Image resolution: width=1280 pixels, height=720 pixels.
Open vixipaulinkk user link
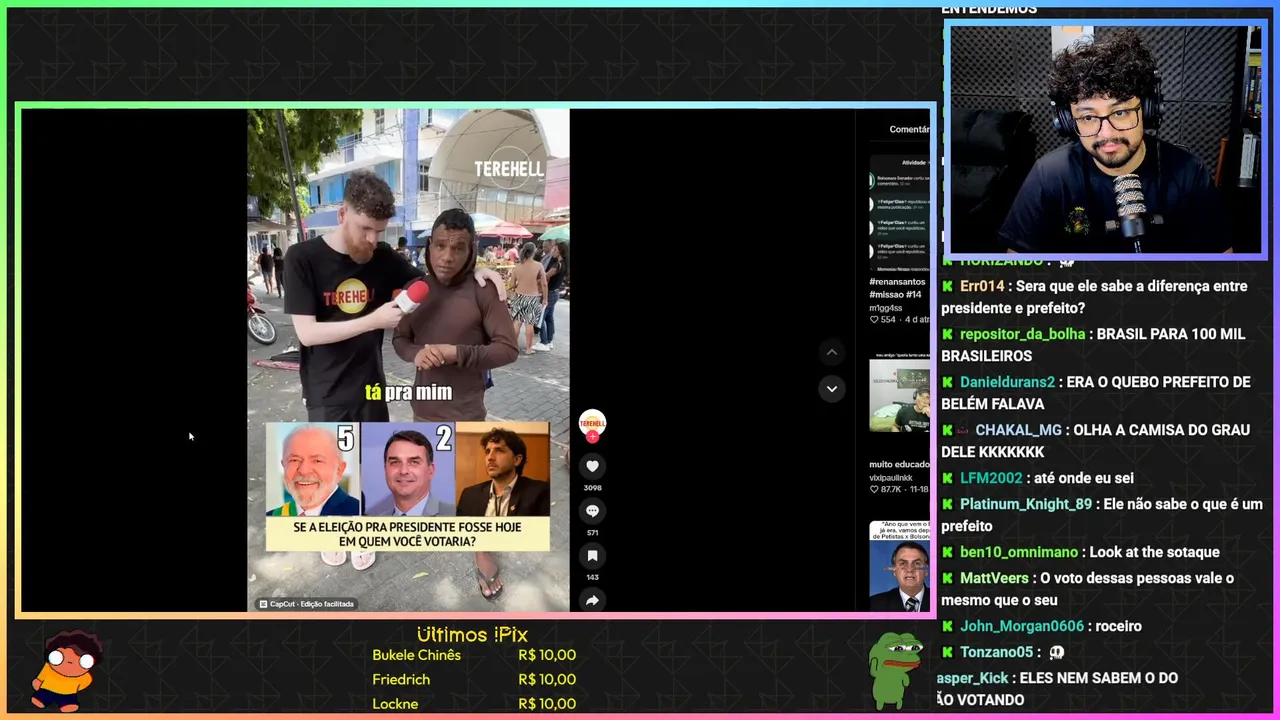(891, 478)
